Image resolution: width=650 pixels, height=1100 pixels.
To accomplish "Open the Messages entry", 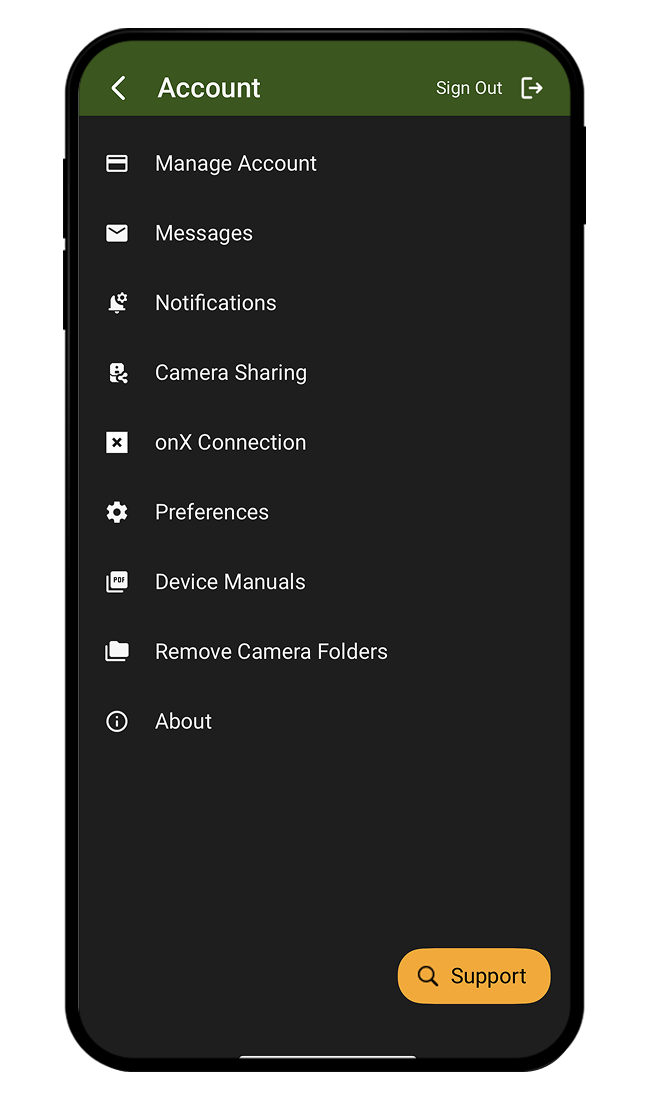I will tap(204, 233).
